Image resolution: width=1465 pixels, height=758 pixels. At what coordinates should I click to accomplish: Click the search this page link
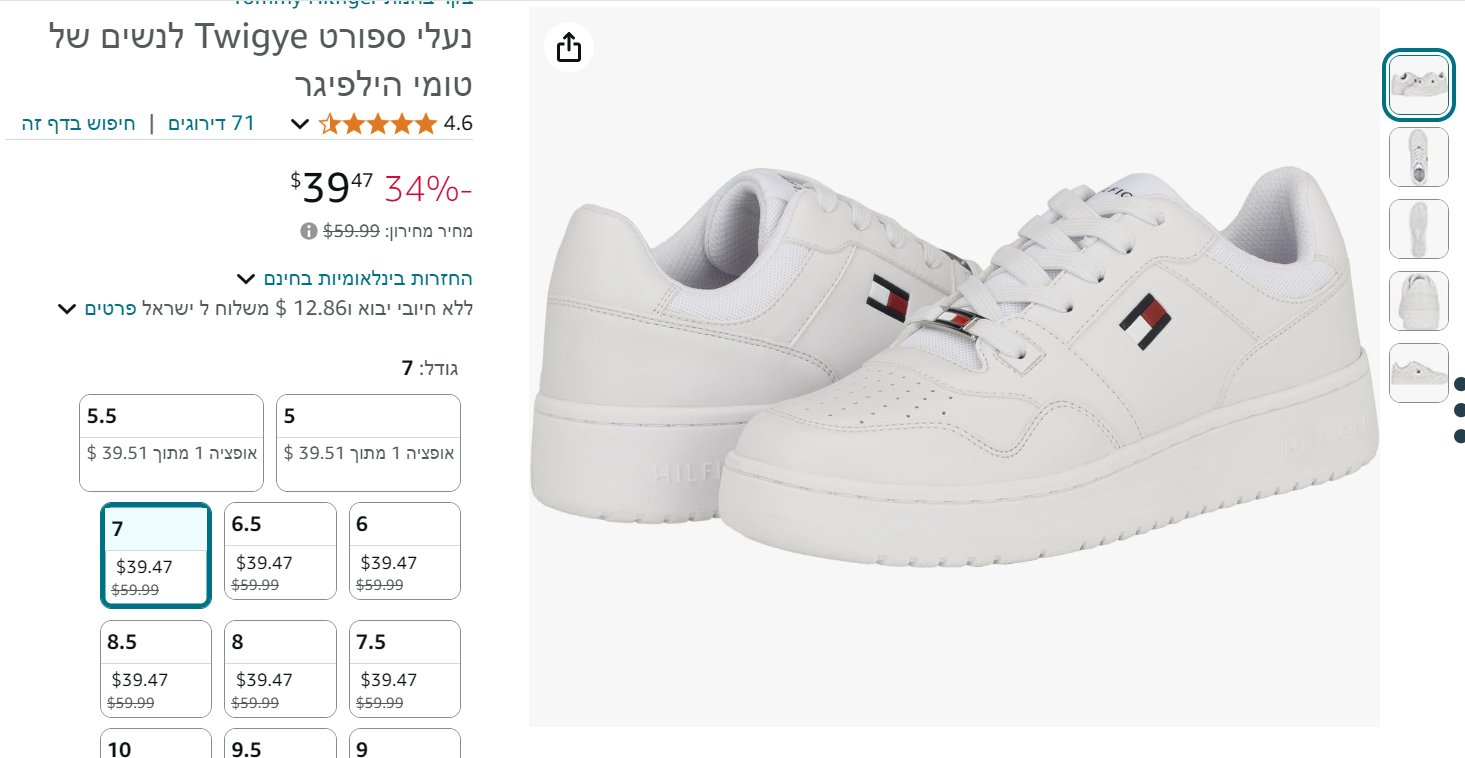coord(79,124)
